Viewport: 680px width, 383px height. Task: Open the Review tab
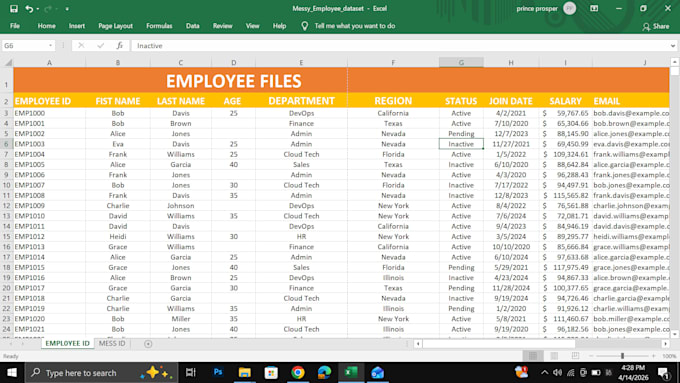tap(222, 26)
